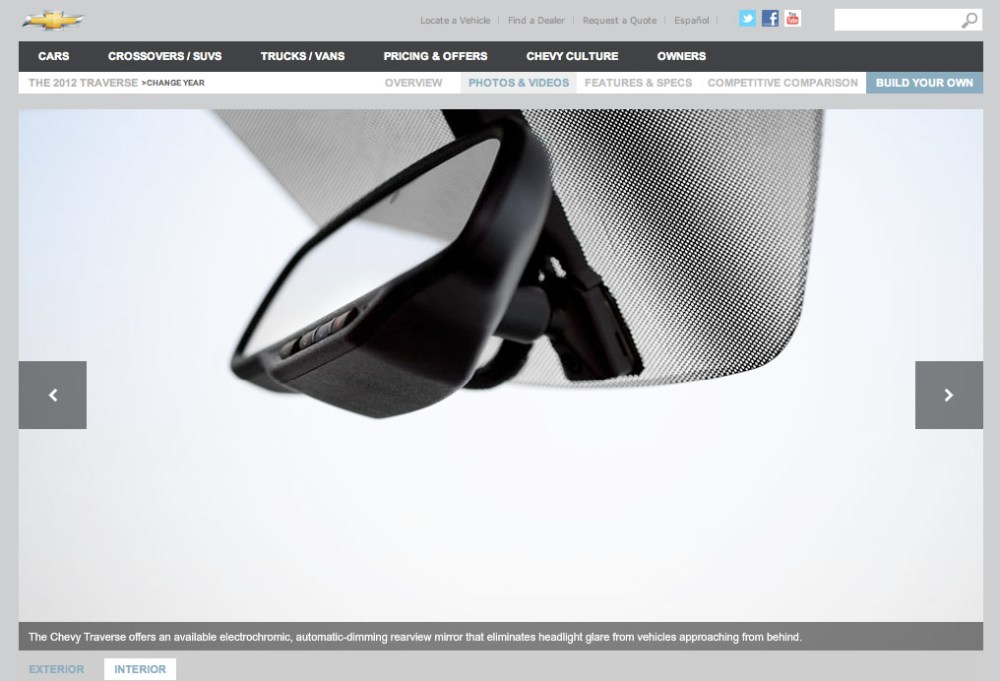This screenshot has width=1000, height=681.
Task: Select the Exterior photo gallery tab
Action: pos(57,669)
